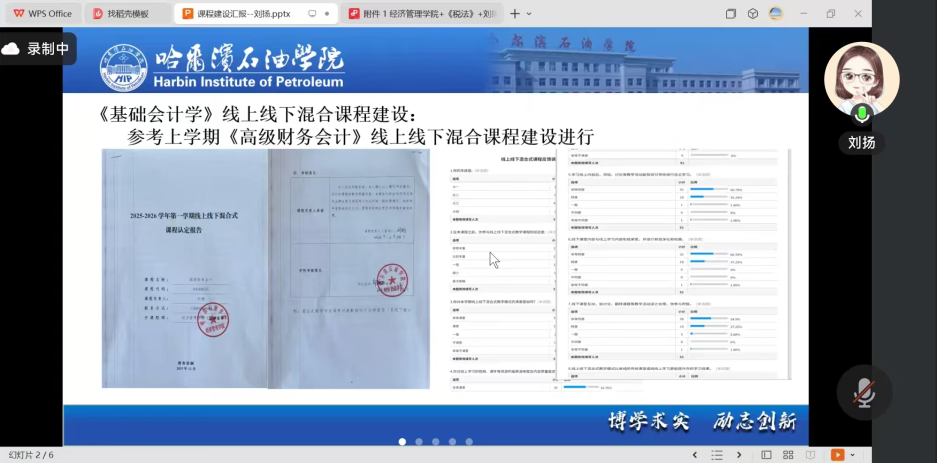Open the WPS Office home tab
937x463 pixels.
tap(40, 14)
